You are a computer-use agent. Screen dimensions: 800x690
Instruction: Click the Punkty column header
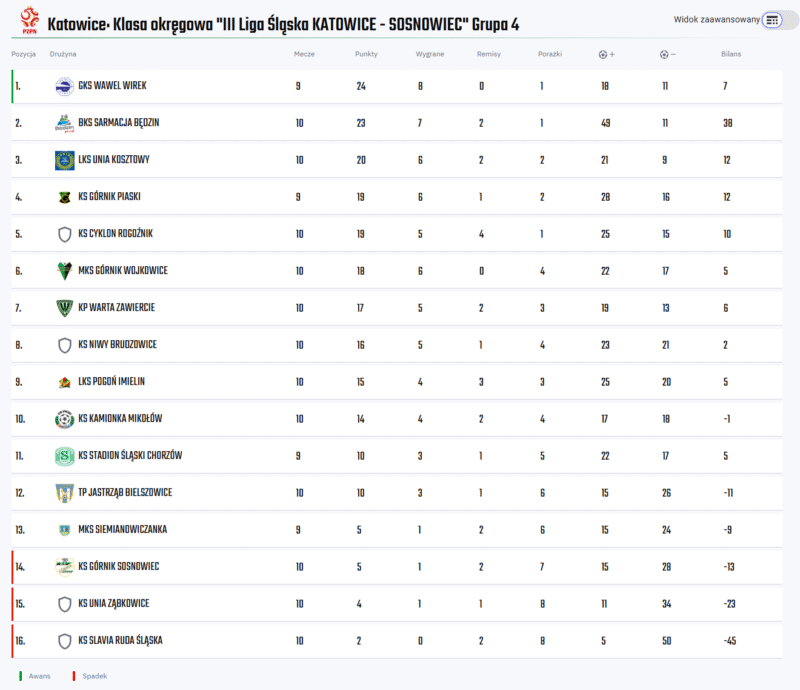pyautogui.click(x=366, y=54)
